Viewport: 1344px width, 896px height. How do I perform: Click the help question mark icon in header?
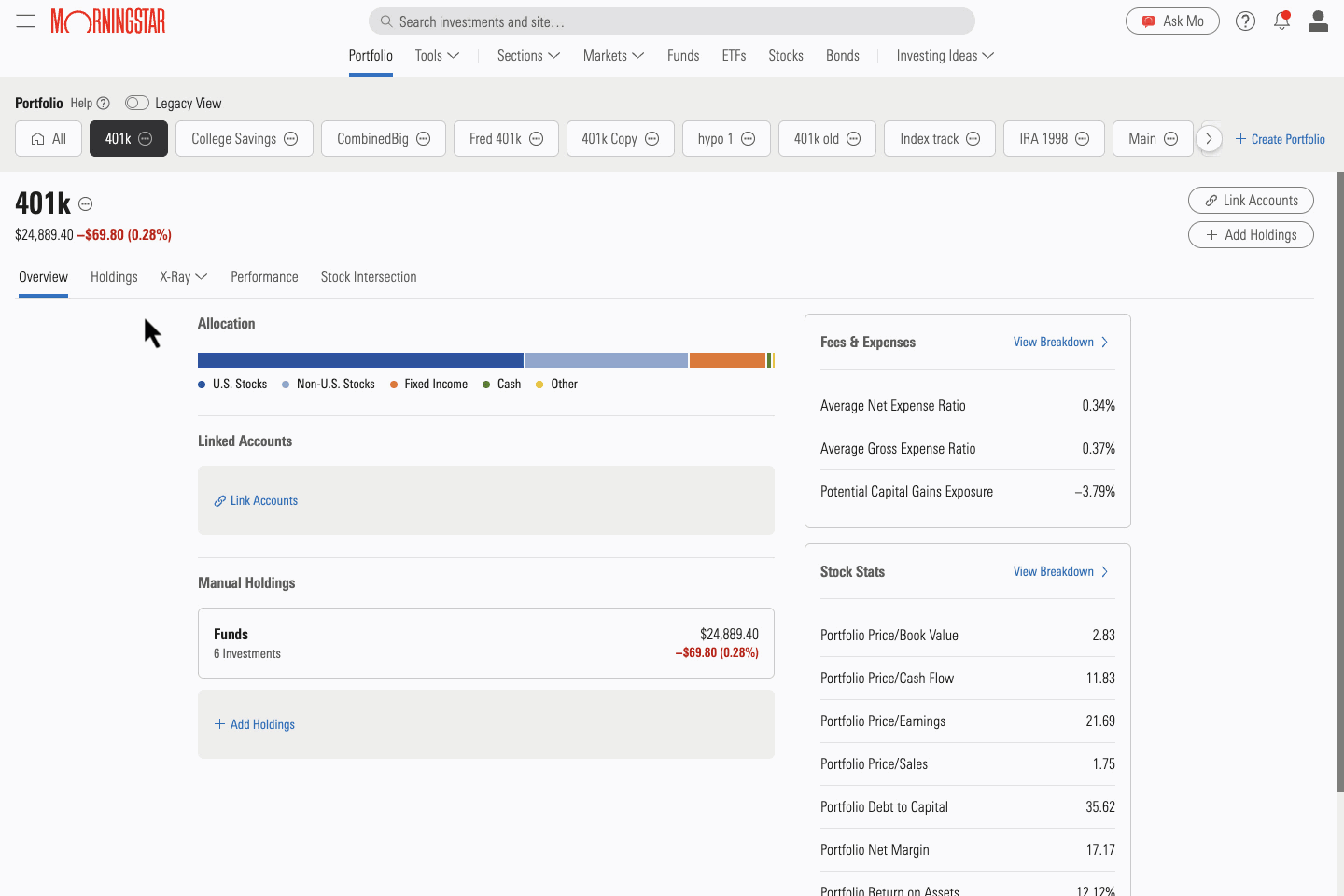[x=1245, y=21]
